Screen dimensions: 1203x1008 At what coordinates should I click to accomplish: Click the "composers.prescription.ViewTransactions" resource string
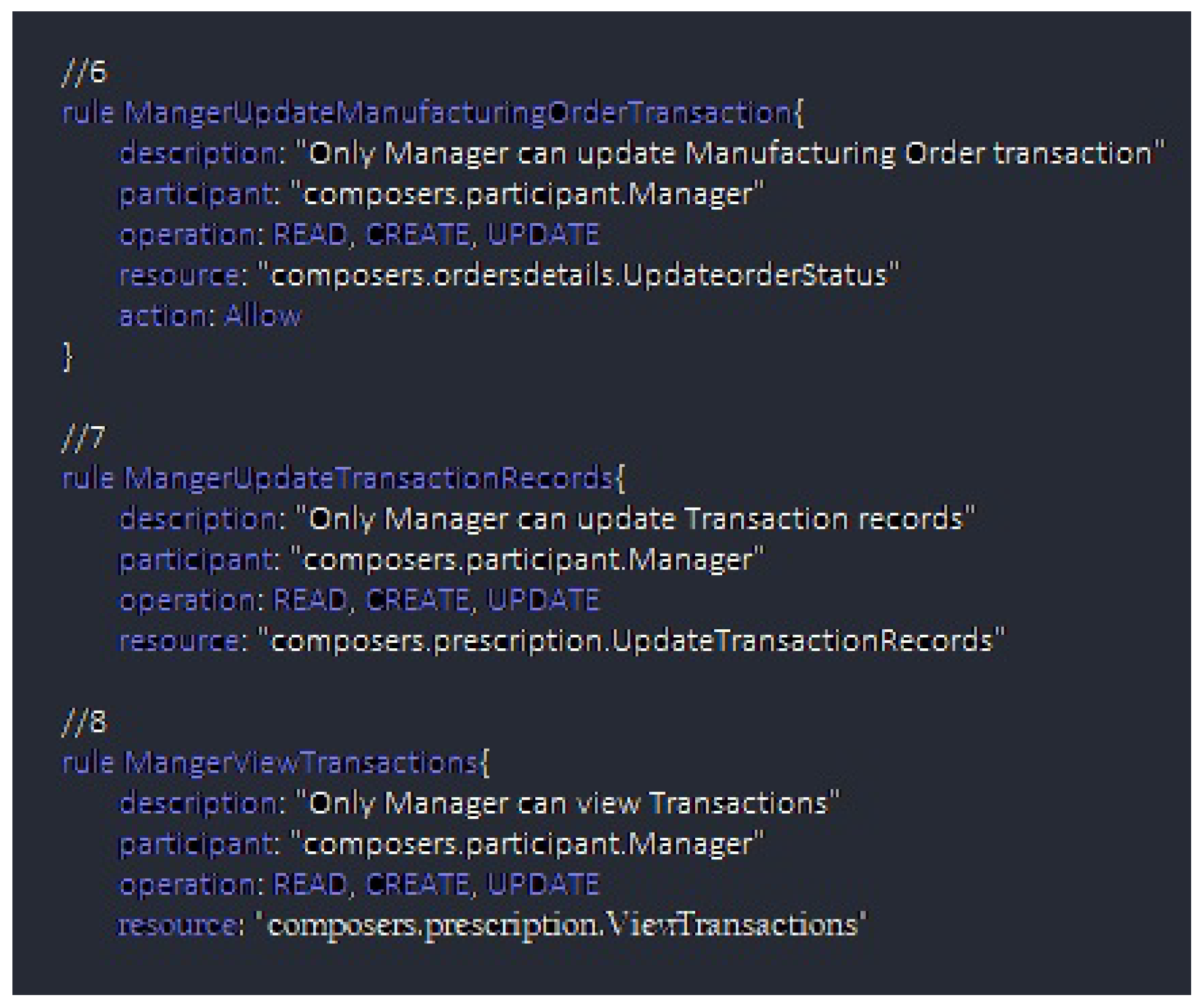coord(561,925)
